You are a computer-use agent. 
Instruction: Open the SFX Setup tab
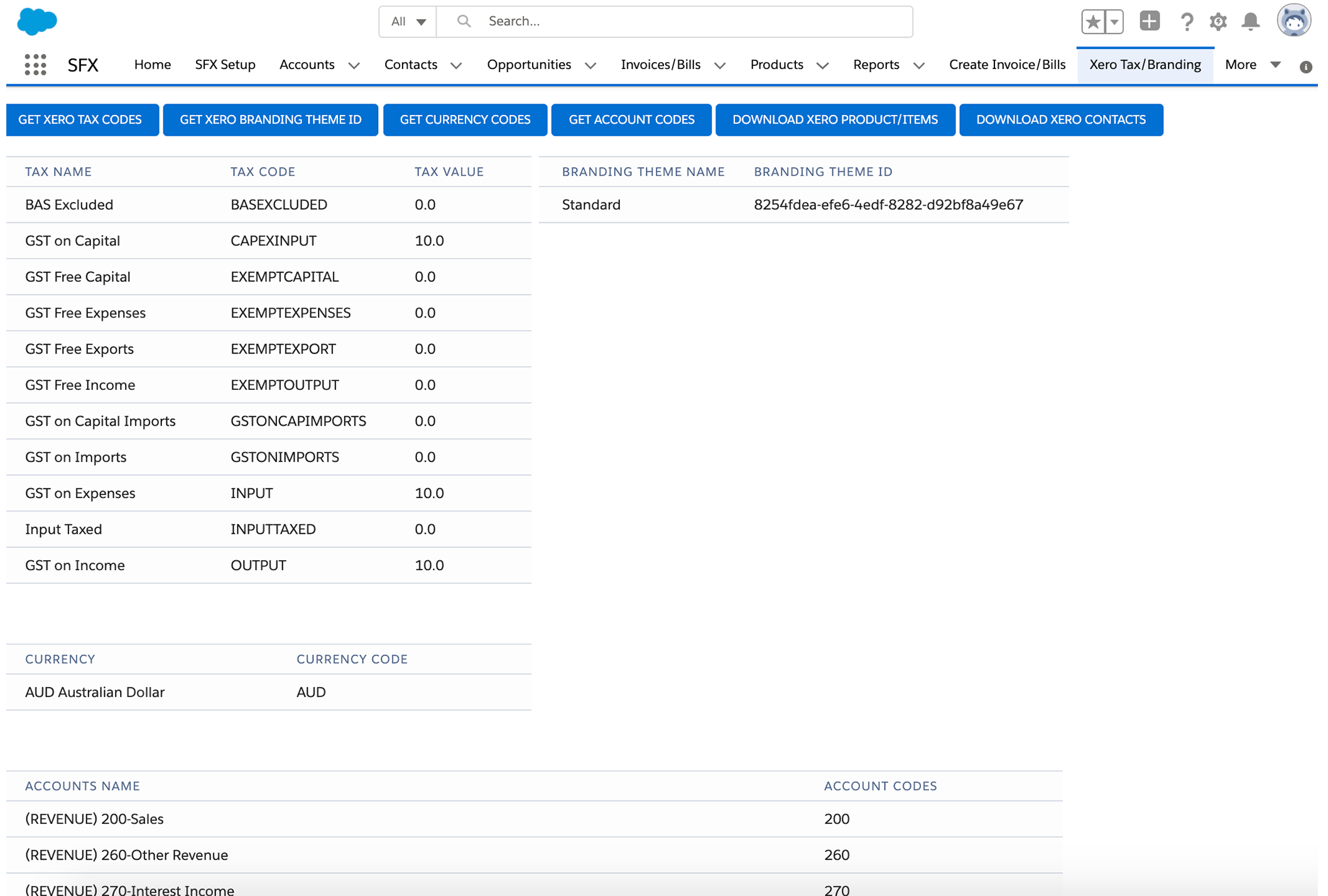click(x=225, y=65)
